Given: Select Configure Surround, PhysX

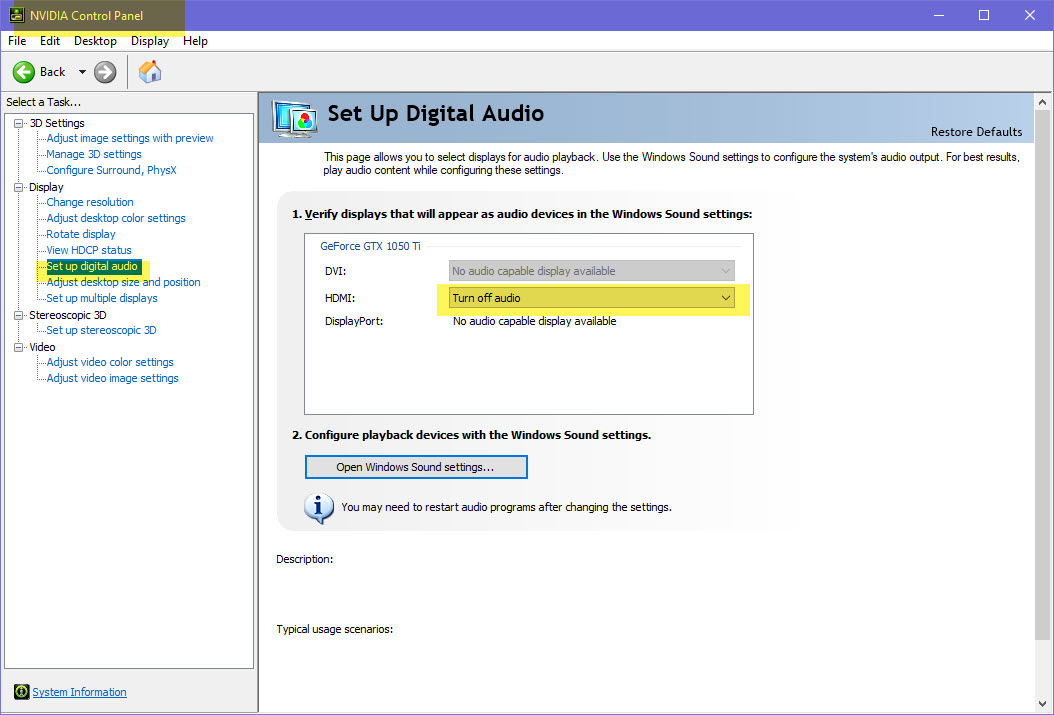Looking at the screenshot, I should pos(111,170).
